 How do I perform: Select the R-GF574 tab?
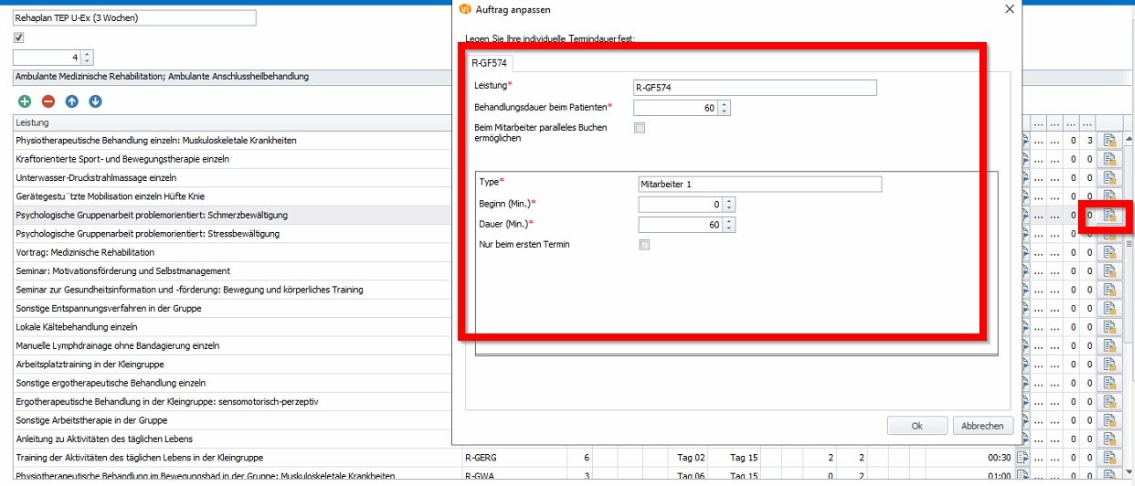489,63
